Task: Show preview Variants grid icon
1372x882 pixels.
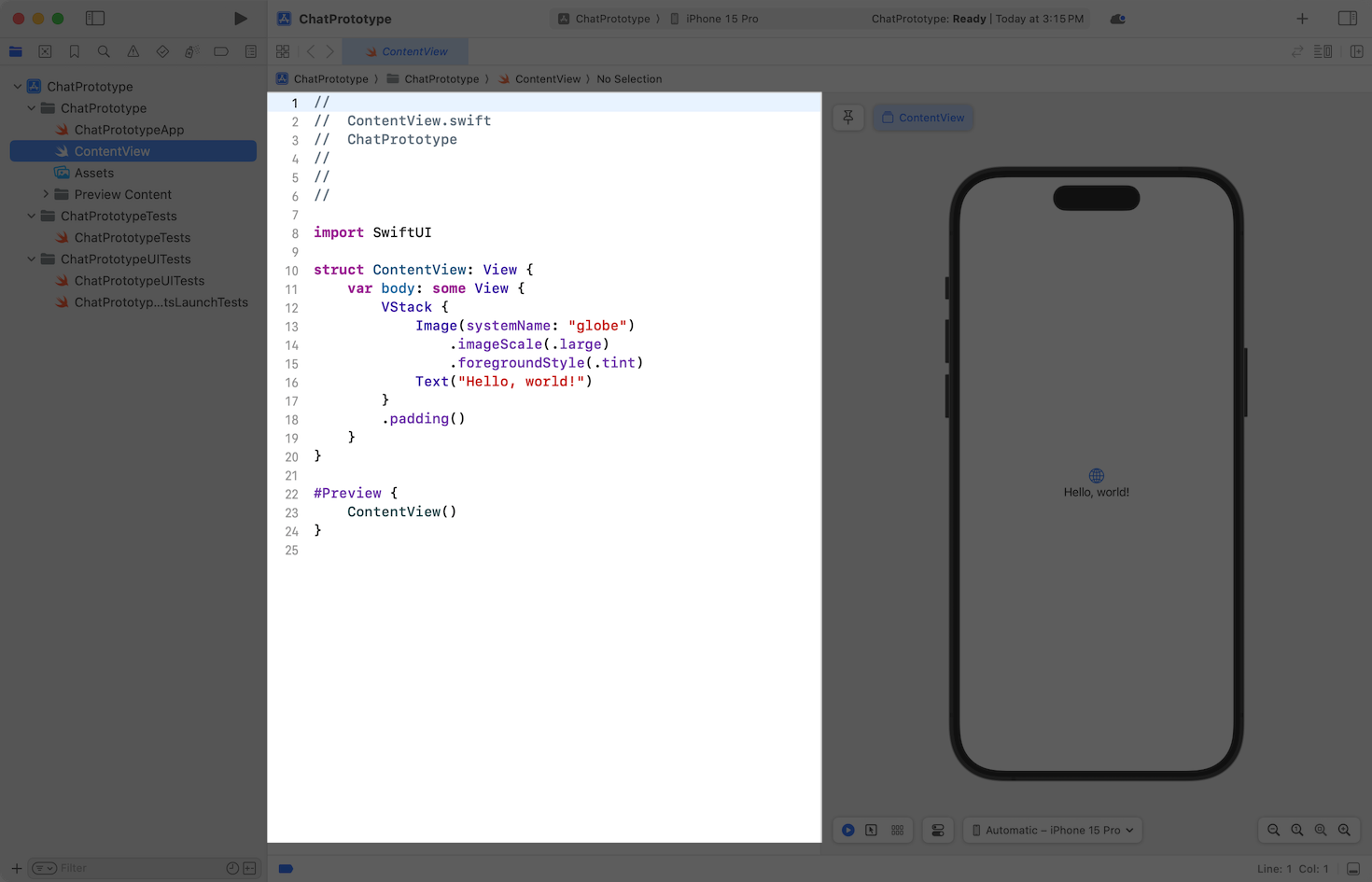Action: tap(898, 830)
